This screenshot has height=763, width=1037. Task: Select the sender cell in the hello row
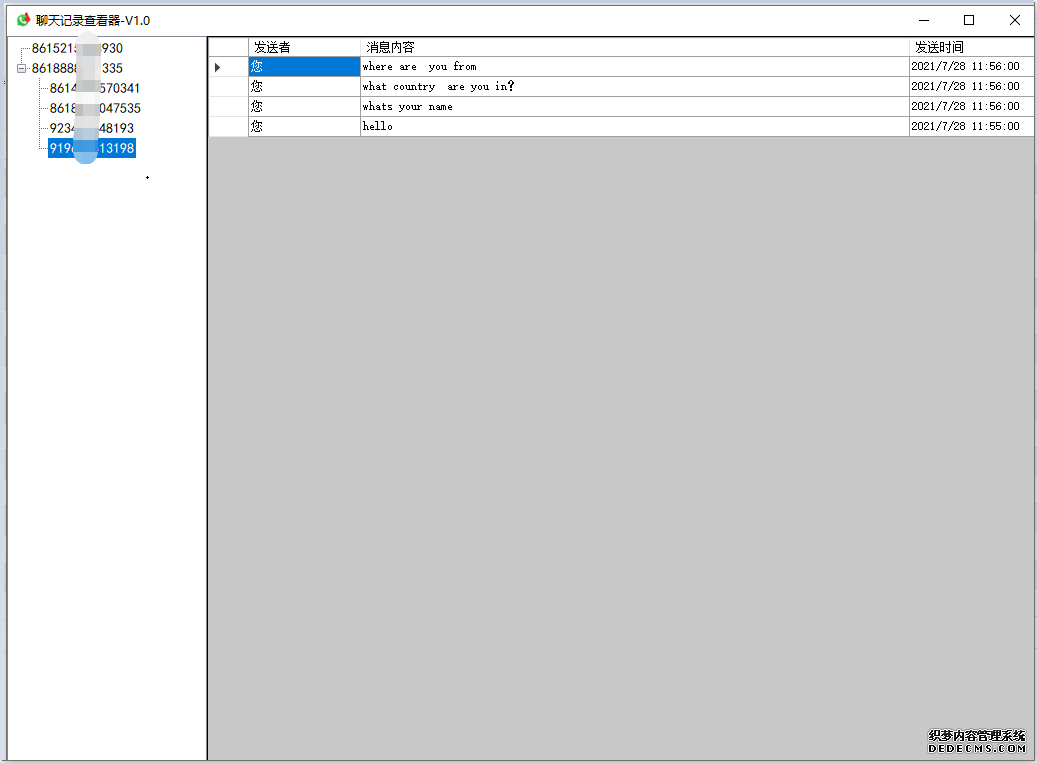point(303,127)
